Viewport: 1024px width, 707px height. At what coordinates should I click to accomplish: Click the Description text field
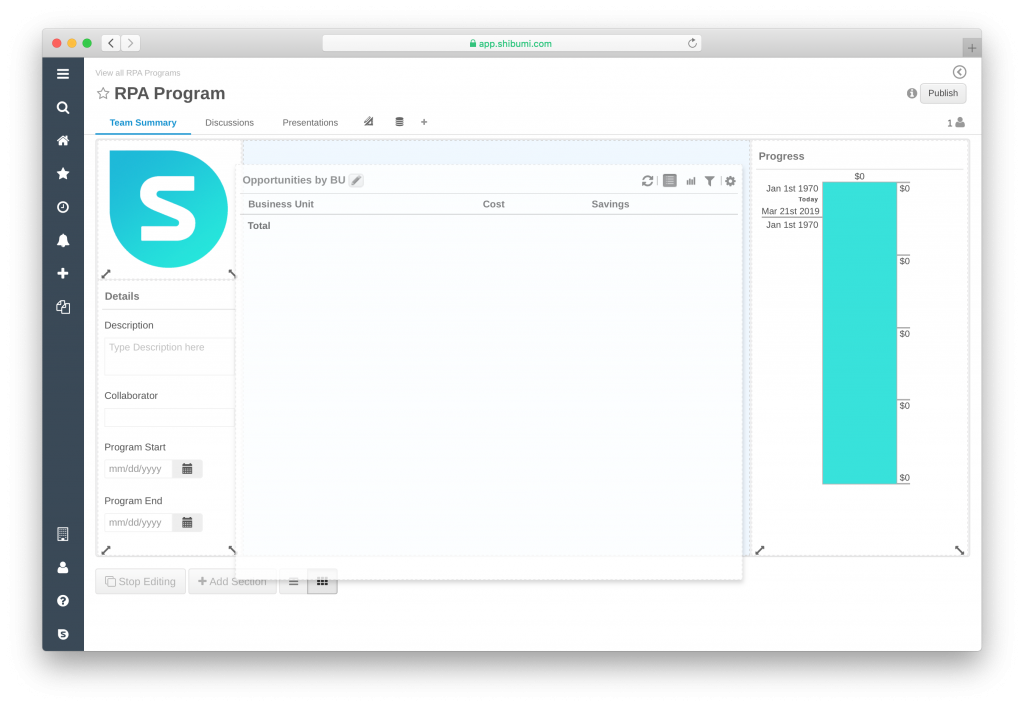pyautogui.click(x=168, y=356)
